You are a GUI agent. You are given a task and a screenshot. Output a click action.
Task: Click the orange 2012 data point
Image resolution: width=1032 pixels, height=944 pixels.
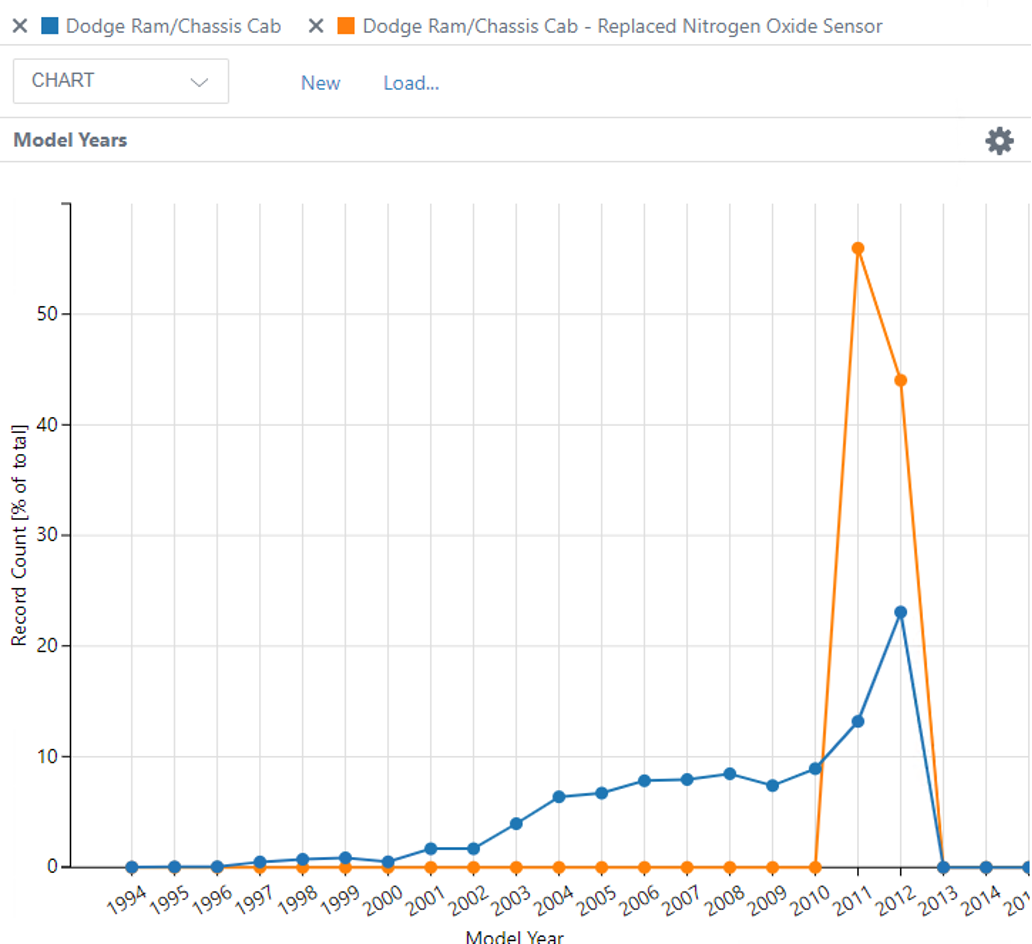(x=900, y=380)
